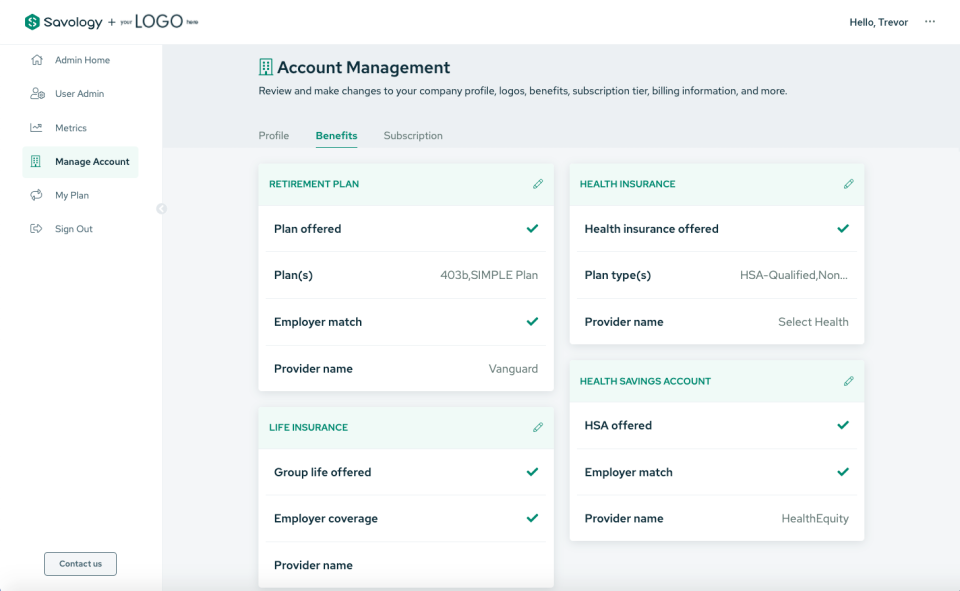Select the Admin Home icon in sidebar
The image size is (960, 591).
pyautogui.click(x=37, y=60)
